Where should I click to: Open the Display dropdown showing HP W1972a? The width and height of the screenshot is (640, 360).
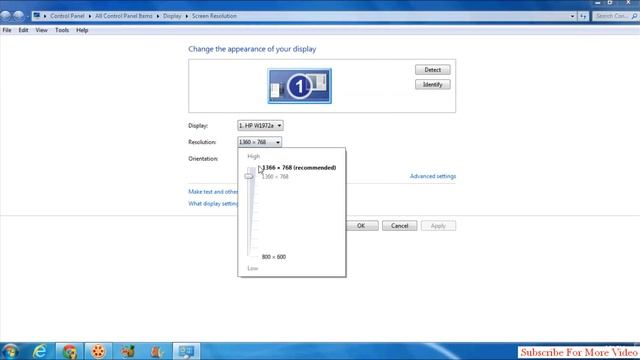[260, 126]
